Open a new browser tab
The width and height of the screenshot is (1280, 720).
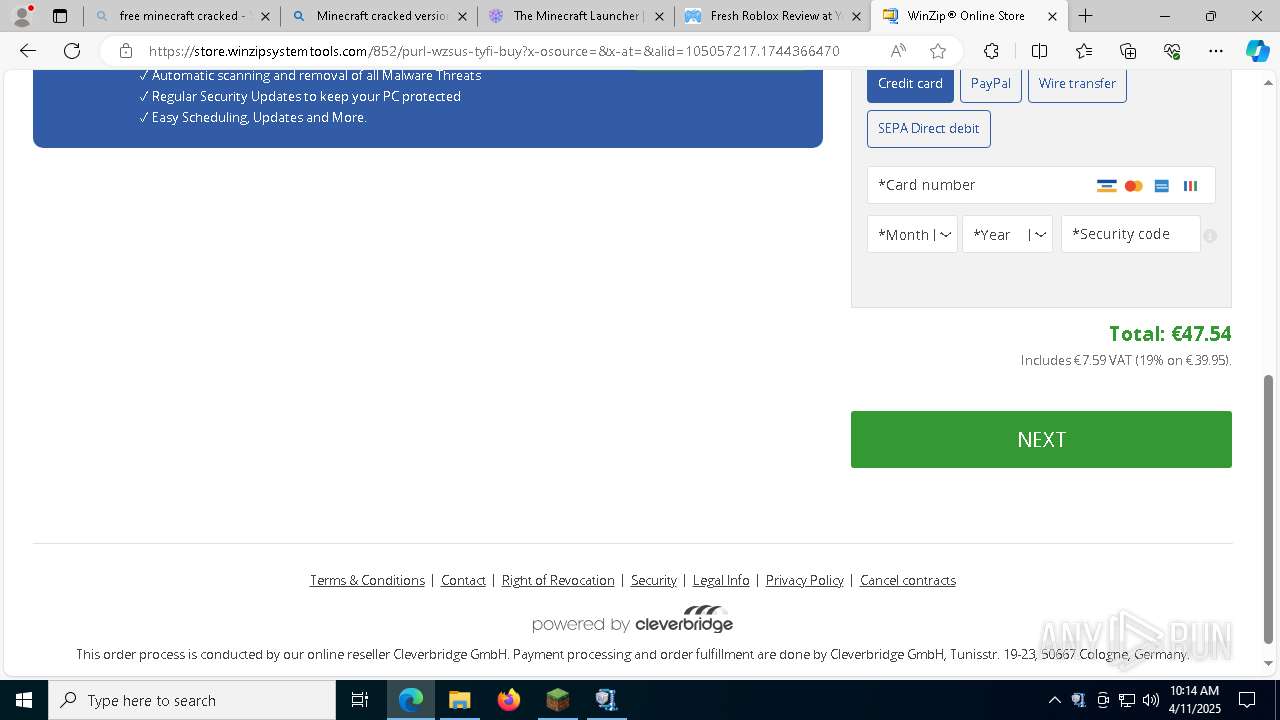pos(1085,16)
